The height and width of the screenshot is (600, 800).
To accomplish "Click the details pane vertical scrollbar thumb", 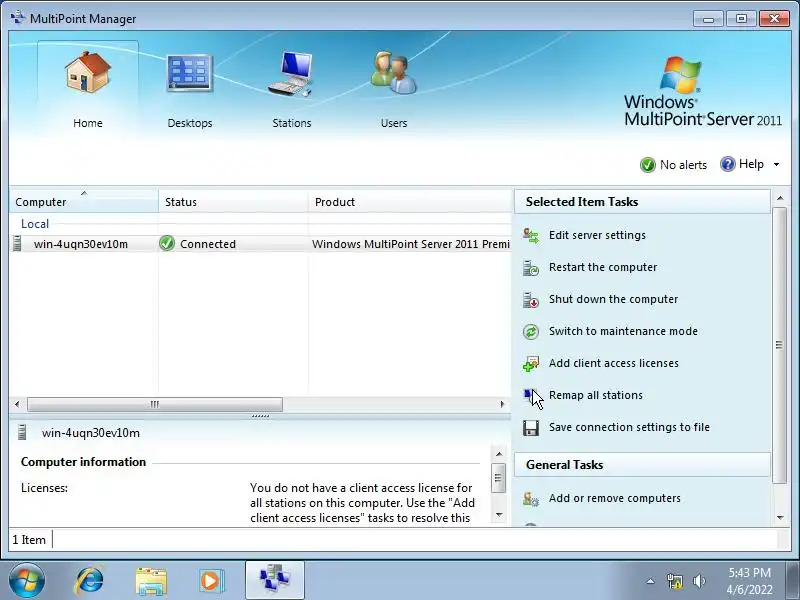I will pyautogui.click(x=499, y=478).
